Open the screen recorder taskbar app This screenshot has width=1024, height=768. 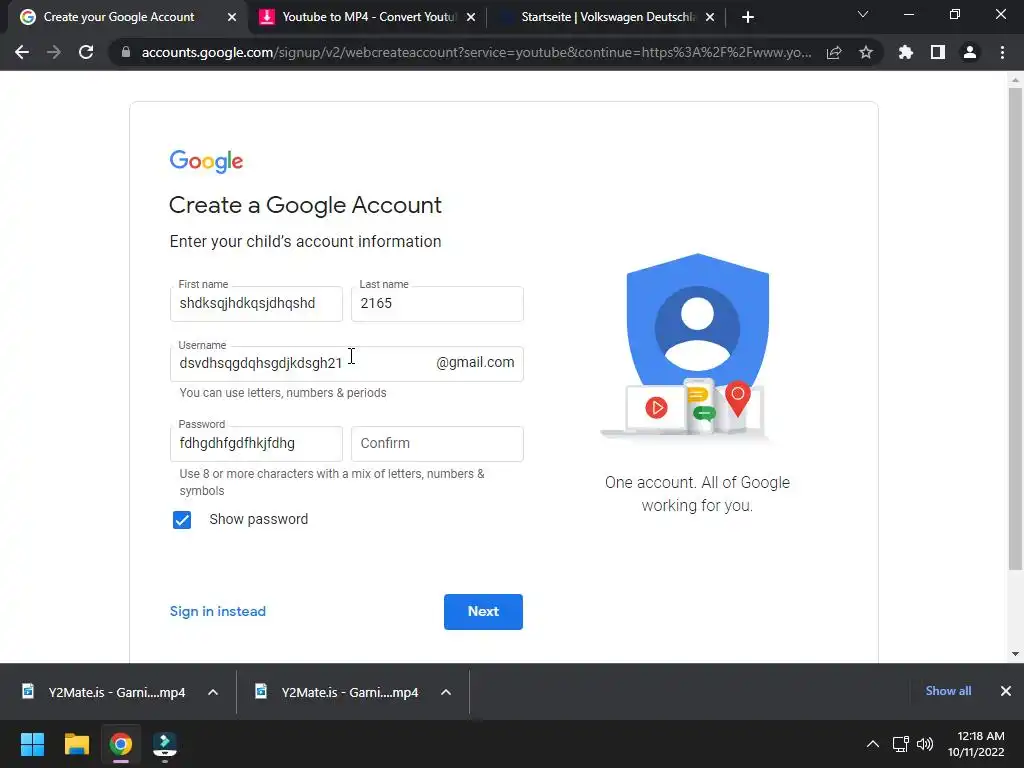pos(165,744)
